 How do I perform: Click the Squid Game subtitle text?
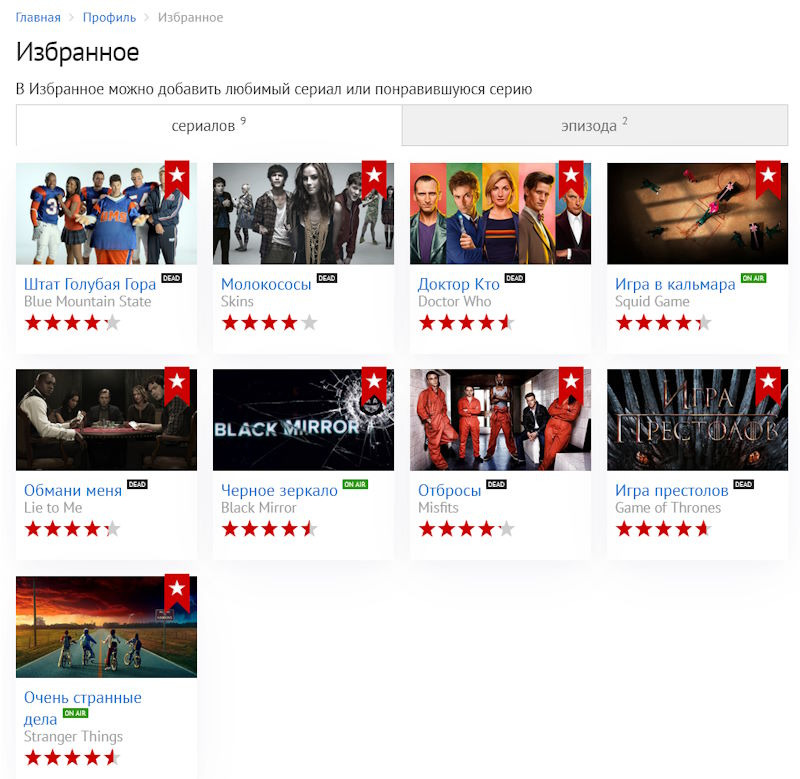pos(652,301)
